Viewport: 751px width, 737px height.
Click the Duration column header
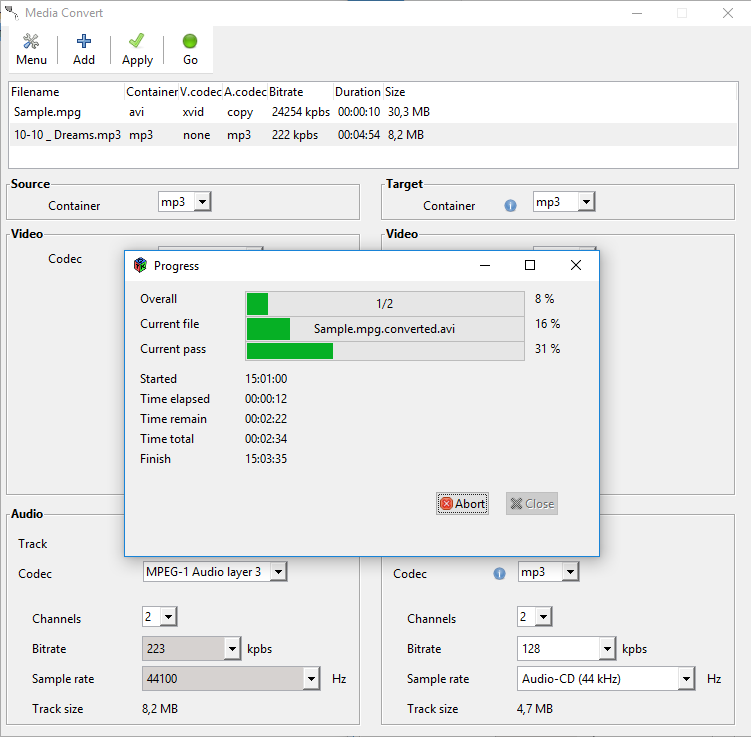tap(358, 91)
